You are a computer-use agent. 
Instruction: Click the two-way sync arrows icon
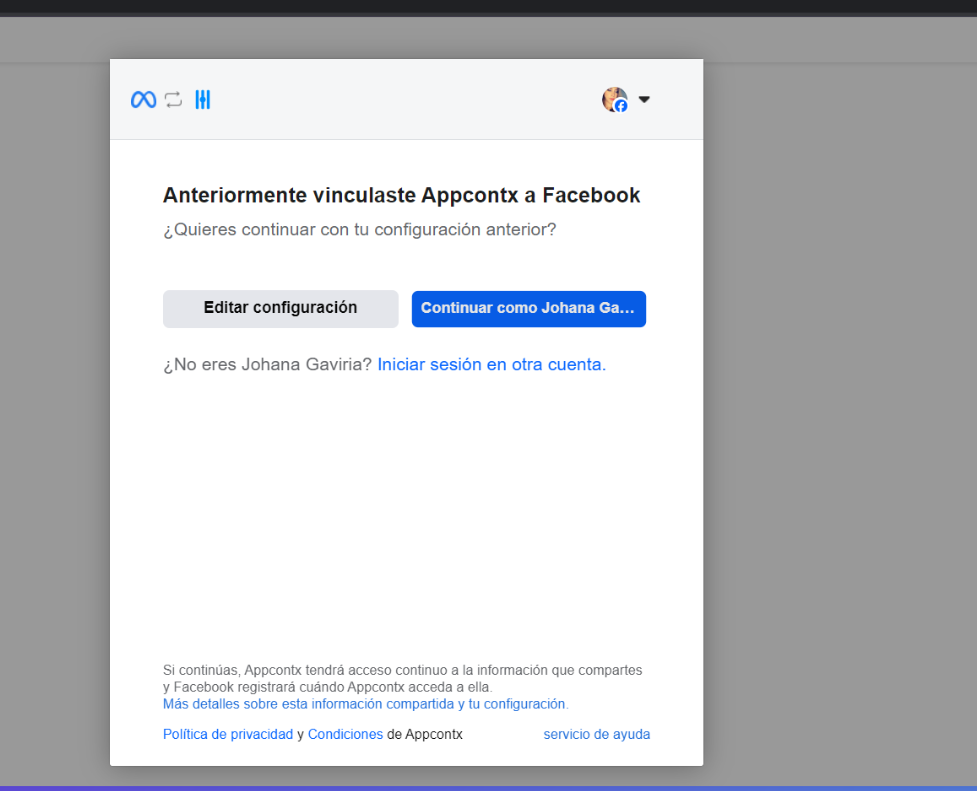[174, 99]
